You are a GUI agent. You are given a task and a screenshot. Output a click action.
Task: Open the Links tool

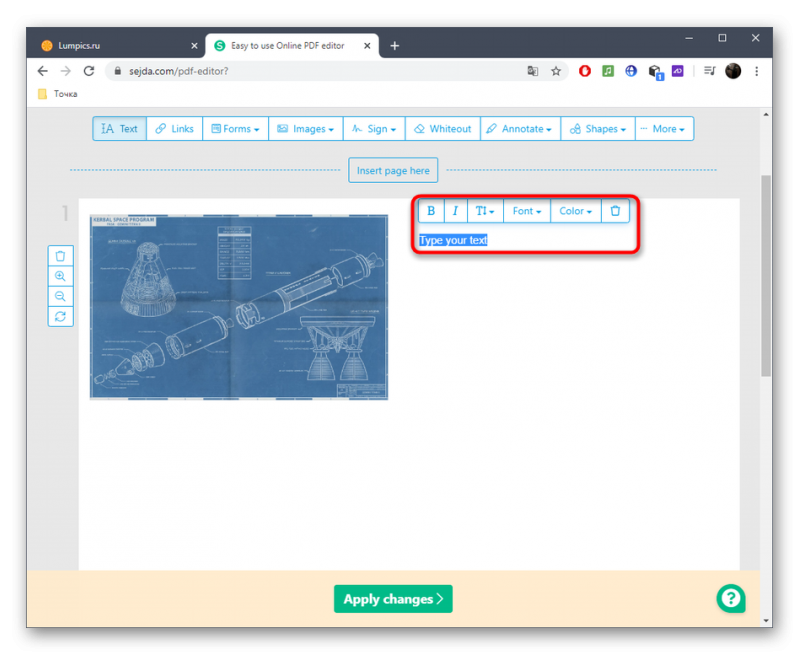tap(174, 129)
